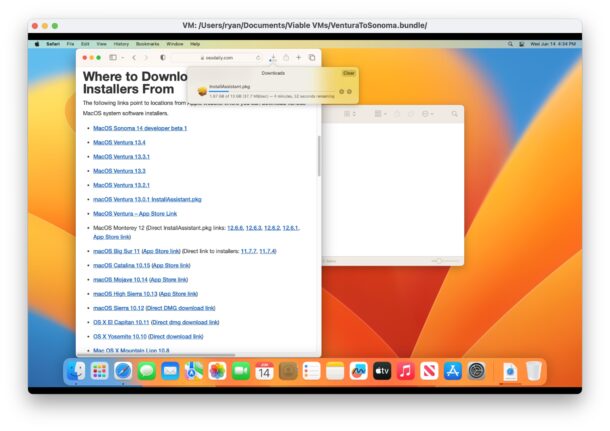Click macOS Ventura 13.0.1 InstallAssistant.pkg link
The image size is (610, 431).
coord(147,199)
